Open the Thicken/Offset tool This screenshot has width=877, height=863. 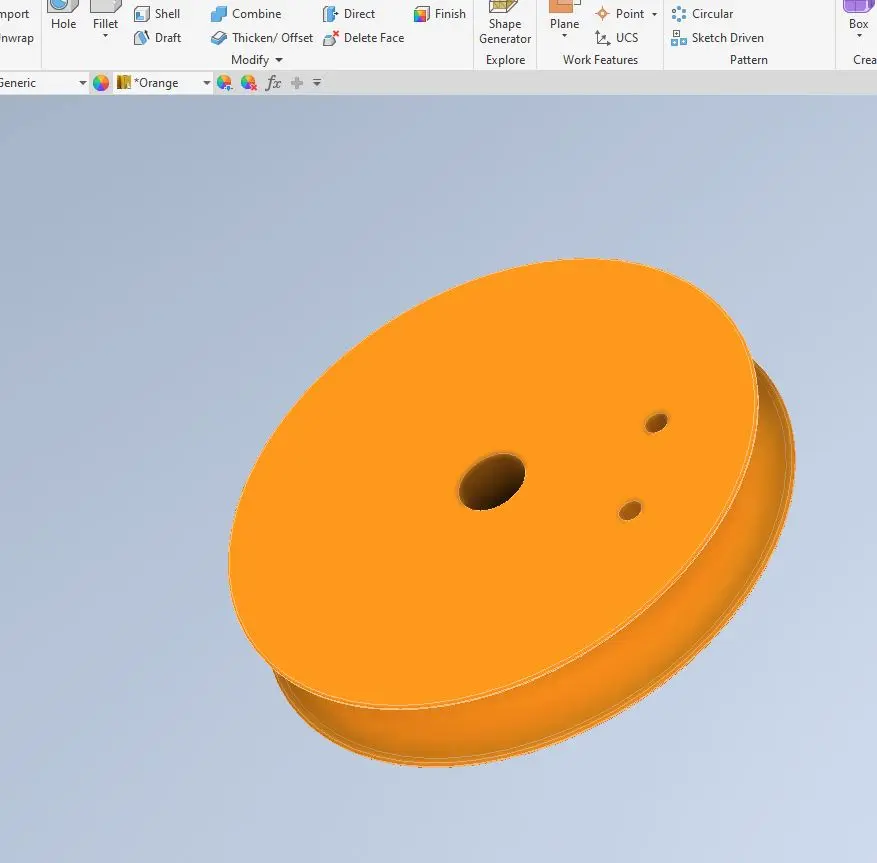(x=219, y=38)
